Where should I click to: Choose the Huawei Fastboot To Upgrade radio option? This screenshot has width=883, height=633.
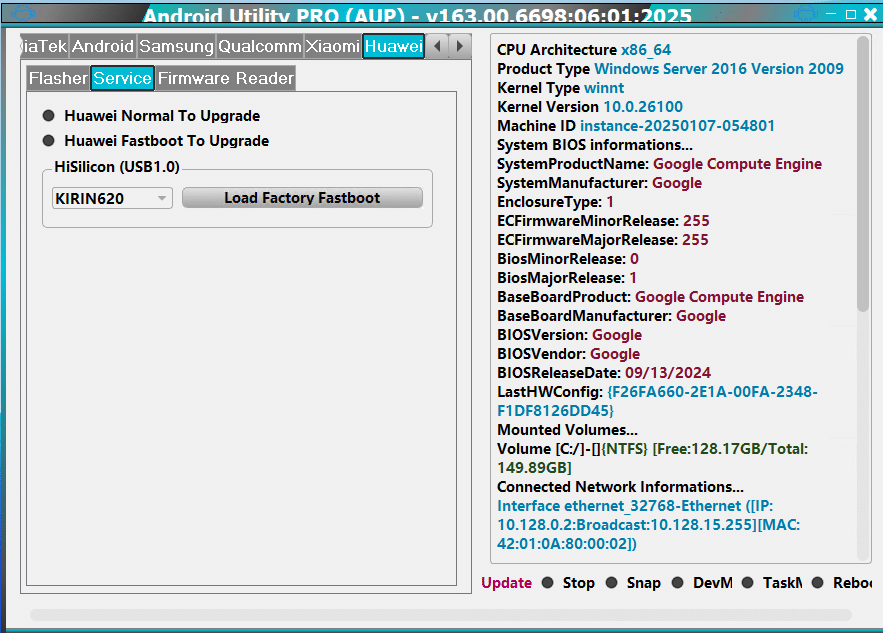pos(49,141)
